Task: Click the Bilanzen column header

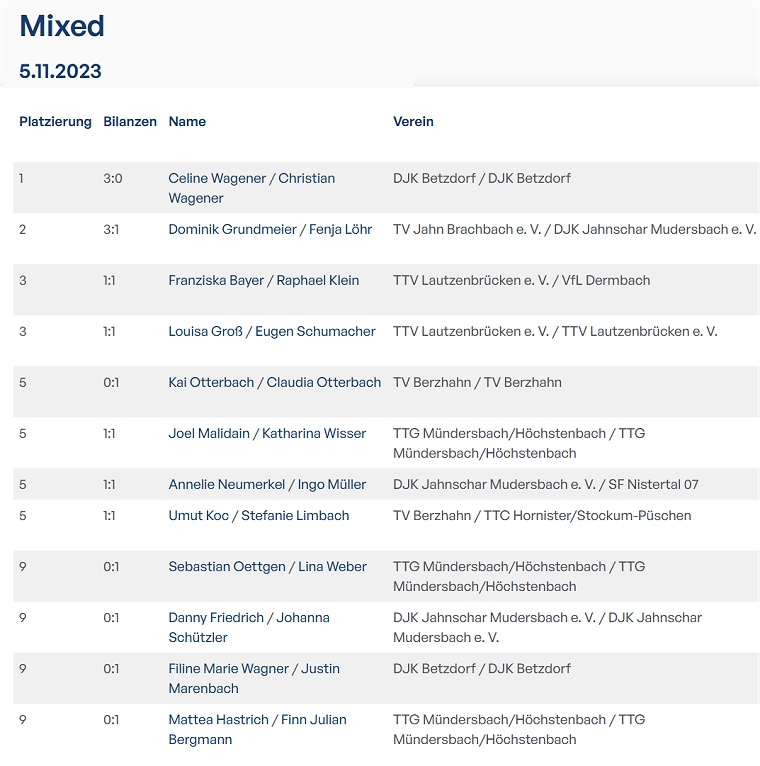Action: point(130,122)
